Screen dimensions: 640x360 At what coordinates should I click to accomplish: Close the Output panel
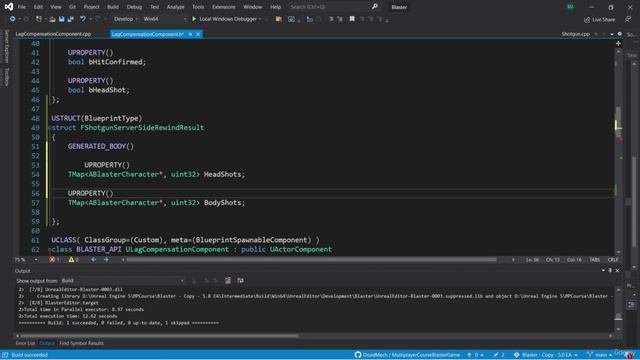[x=617, y=270]
